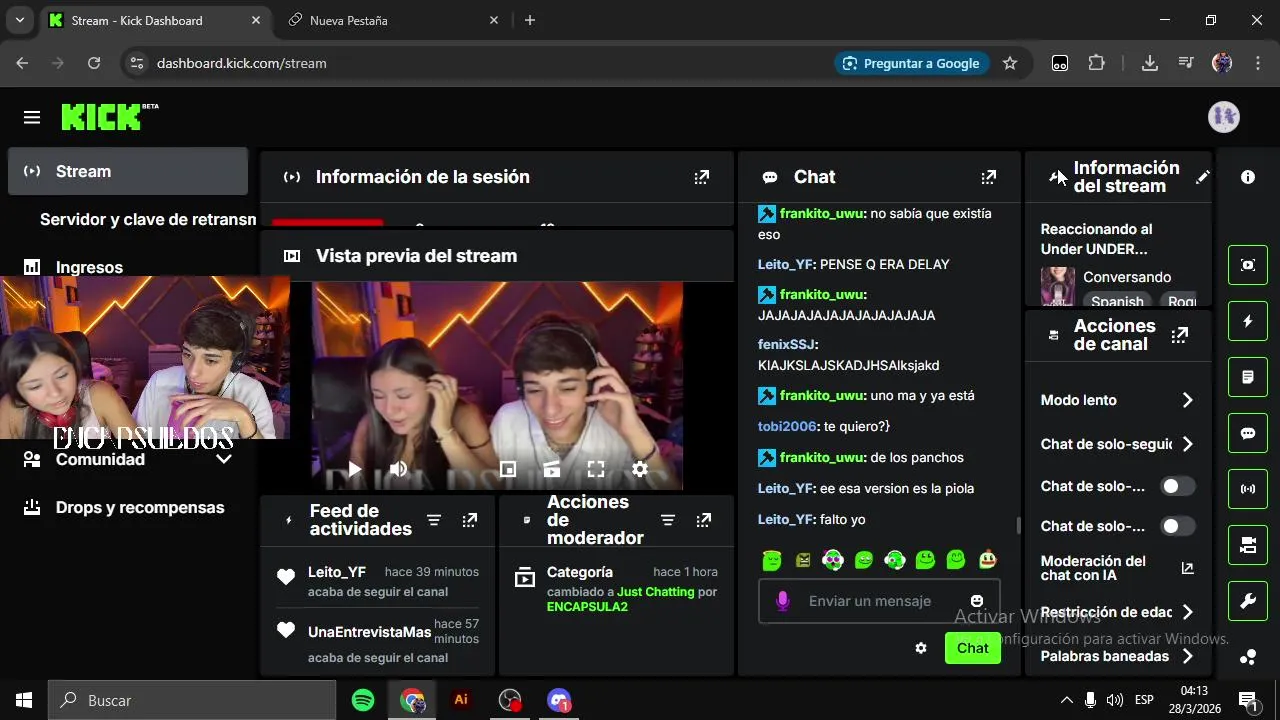The height and width of the screenshot is (720, 1280).
Task: Toggle channel actions camera icon in right sidebar
Action: tap(1248, 545)
